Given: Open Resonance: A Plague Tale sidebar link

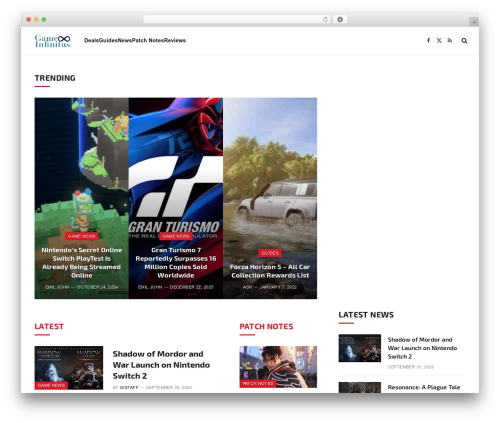Looking at the screenshot, I should point(424,387).
